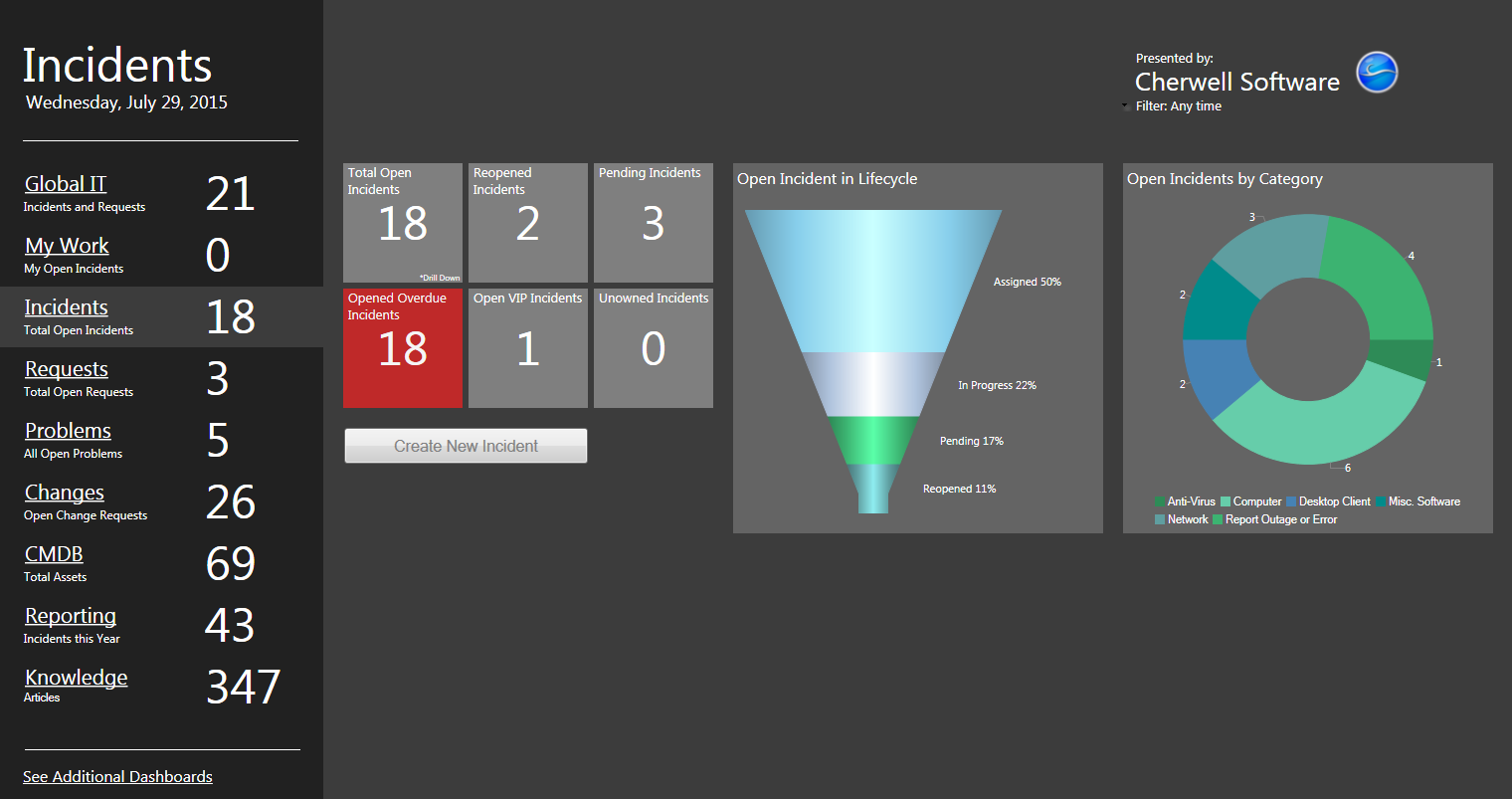Screen dimensions: 1512x799
Task: Open the Requests dashboard link
Action: [x=67, y=369]
